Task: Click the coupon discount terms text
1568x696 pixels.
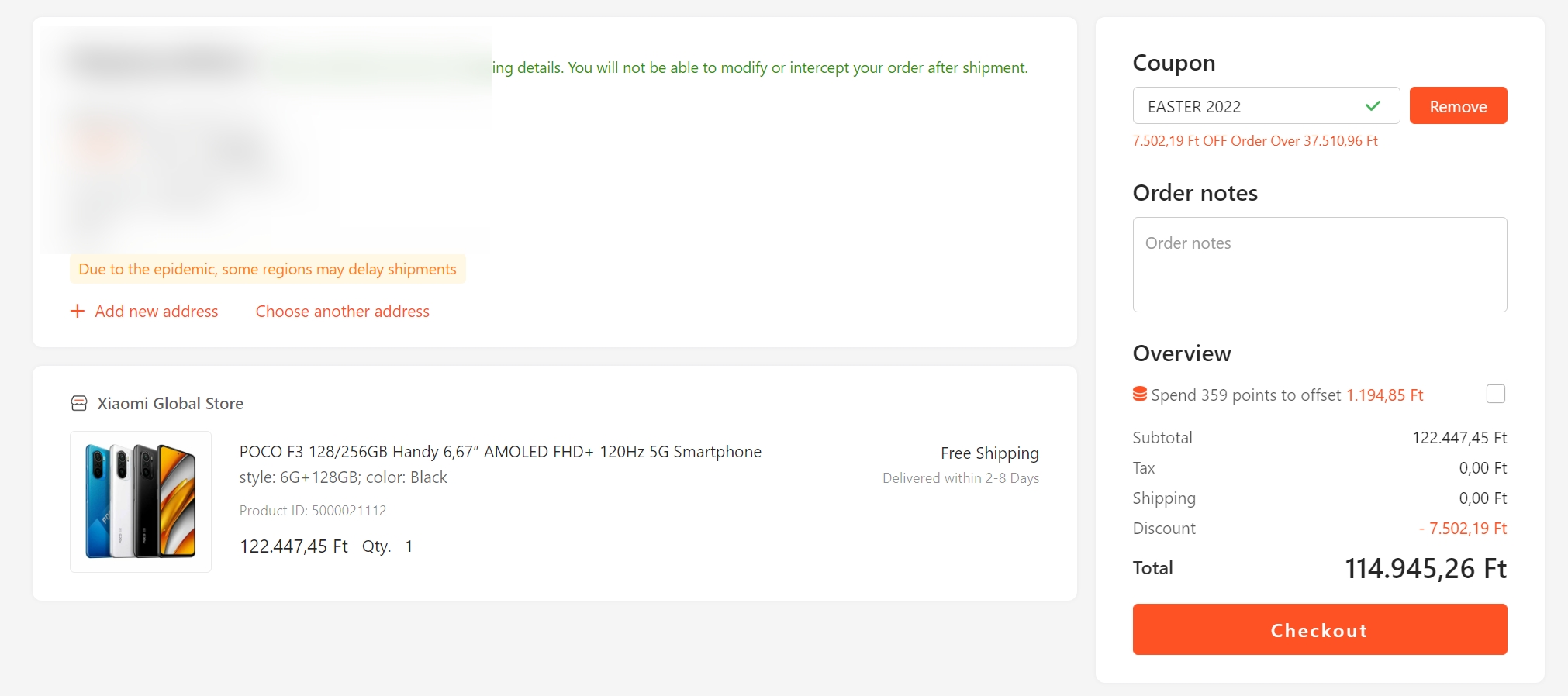Action: 1255,141
